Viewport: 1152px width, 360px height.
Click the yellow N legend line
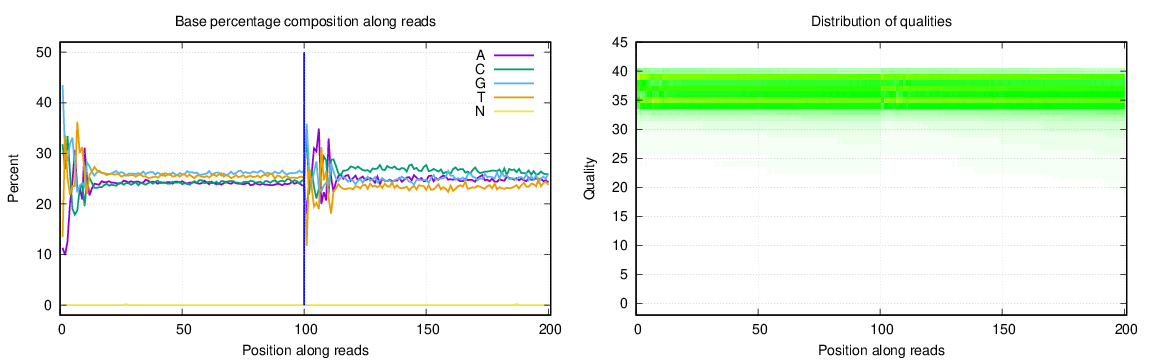point(513,111)
